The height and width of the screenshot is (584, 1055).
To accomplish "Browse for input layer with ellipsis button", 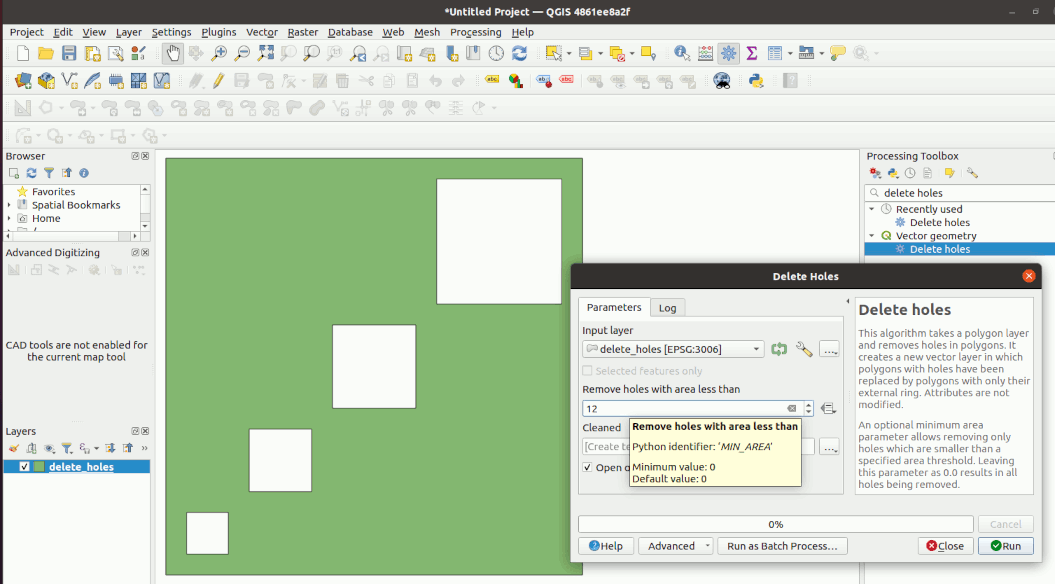I will pyautogui.click(x=829, y=349).
